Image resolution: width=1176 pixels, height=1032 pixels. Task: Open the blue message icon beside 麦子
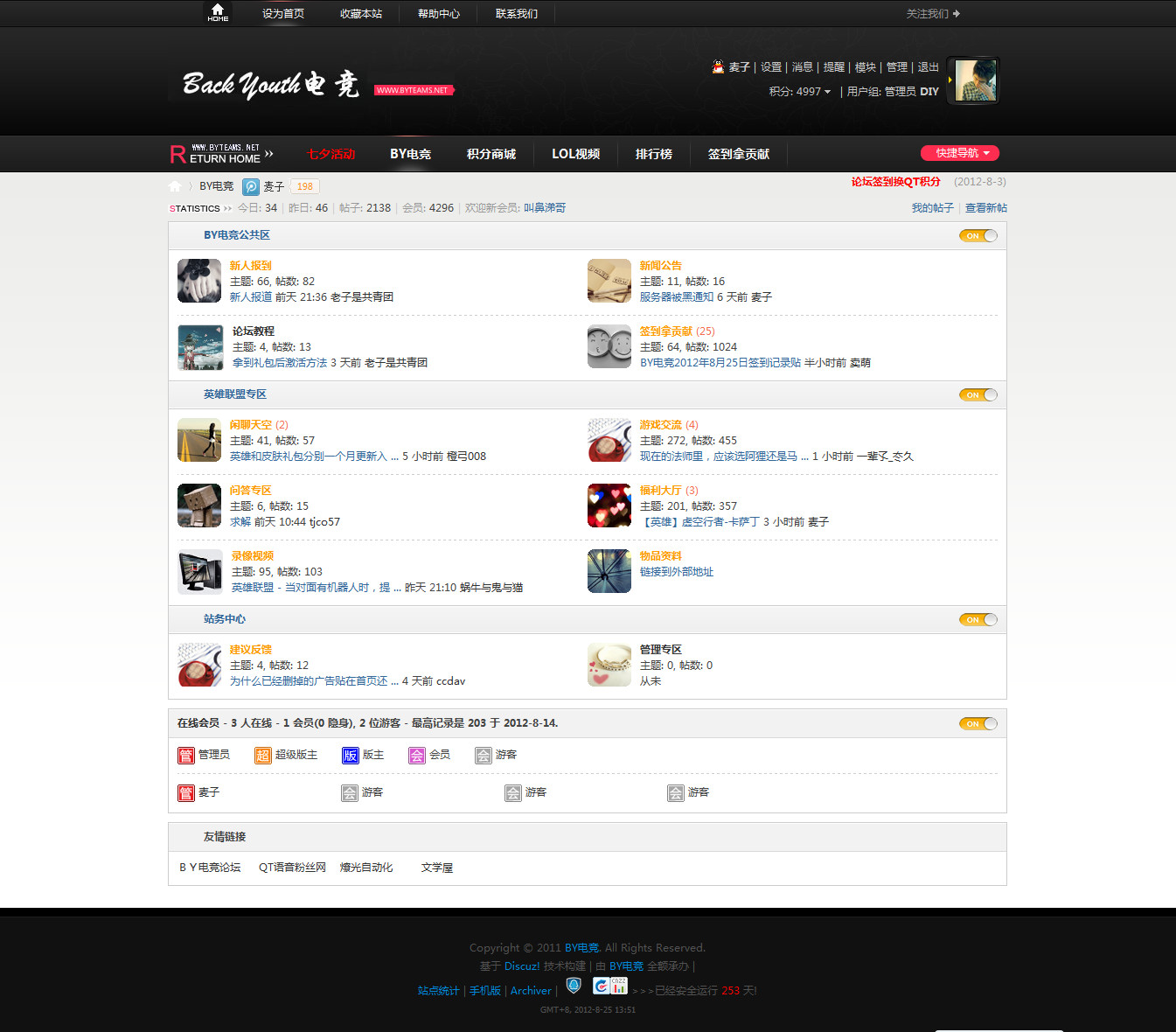251,186
